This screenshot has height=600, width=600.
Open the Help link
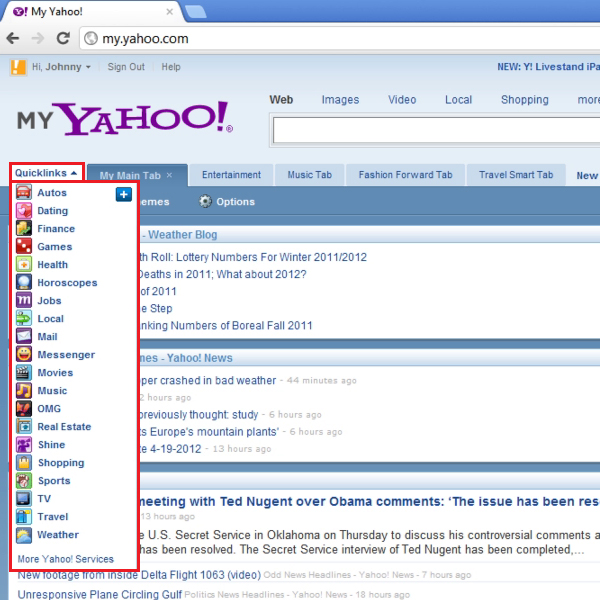171,67
